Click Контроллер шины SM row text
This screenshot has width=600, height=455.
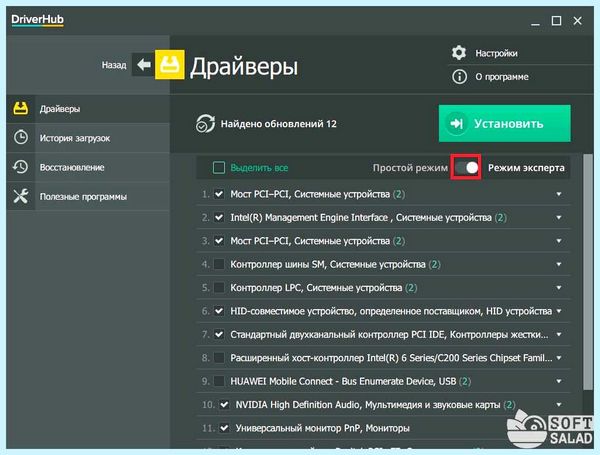(335, 264)
